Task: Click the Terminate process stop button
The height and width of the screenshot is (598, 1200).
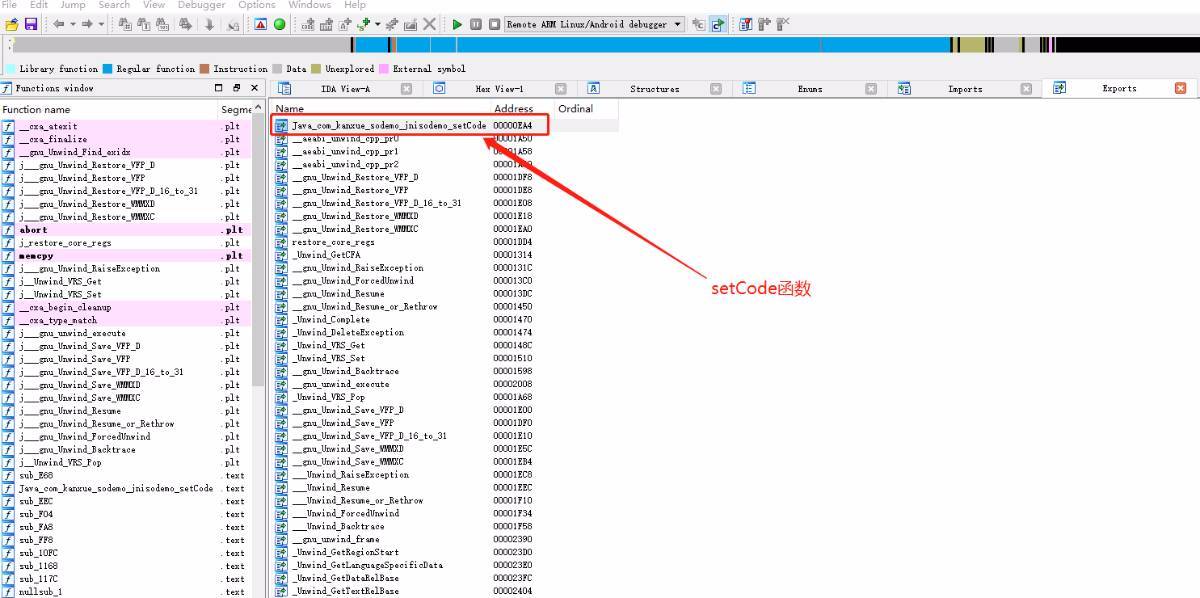Action: coord(494,24)
